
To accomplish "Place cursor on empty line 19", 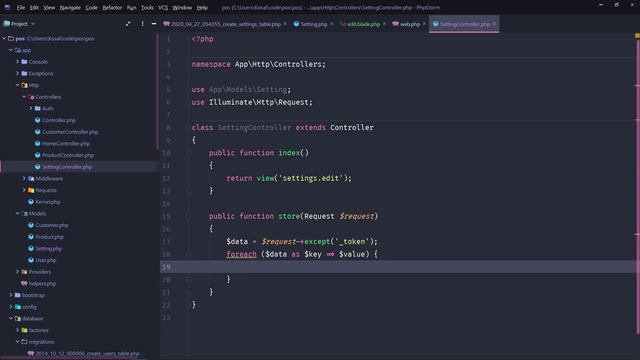I will pyautogui.click(x=398, y=267).
